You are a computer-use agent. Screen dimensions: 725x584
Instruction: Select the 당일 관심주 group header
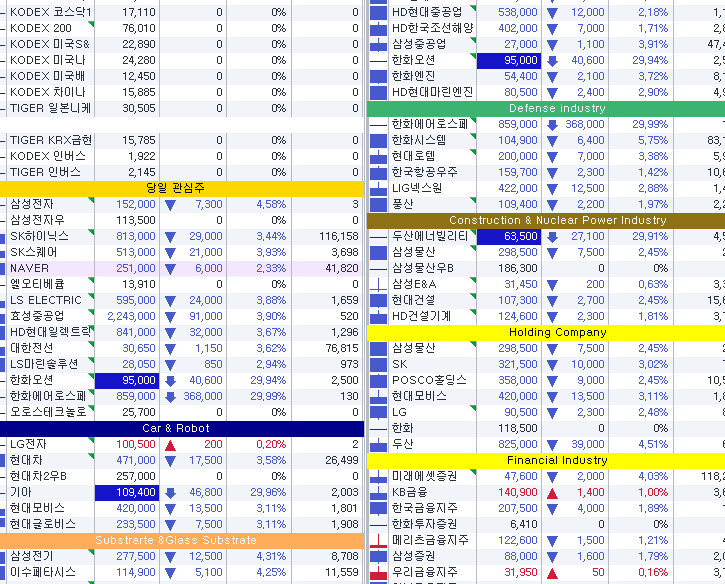tap(182, 188)
